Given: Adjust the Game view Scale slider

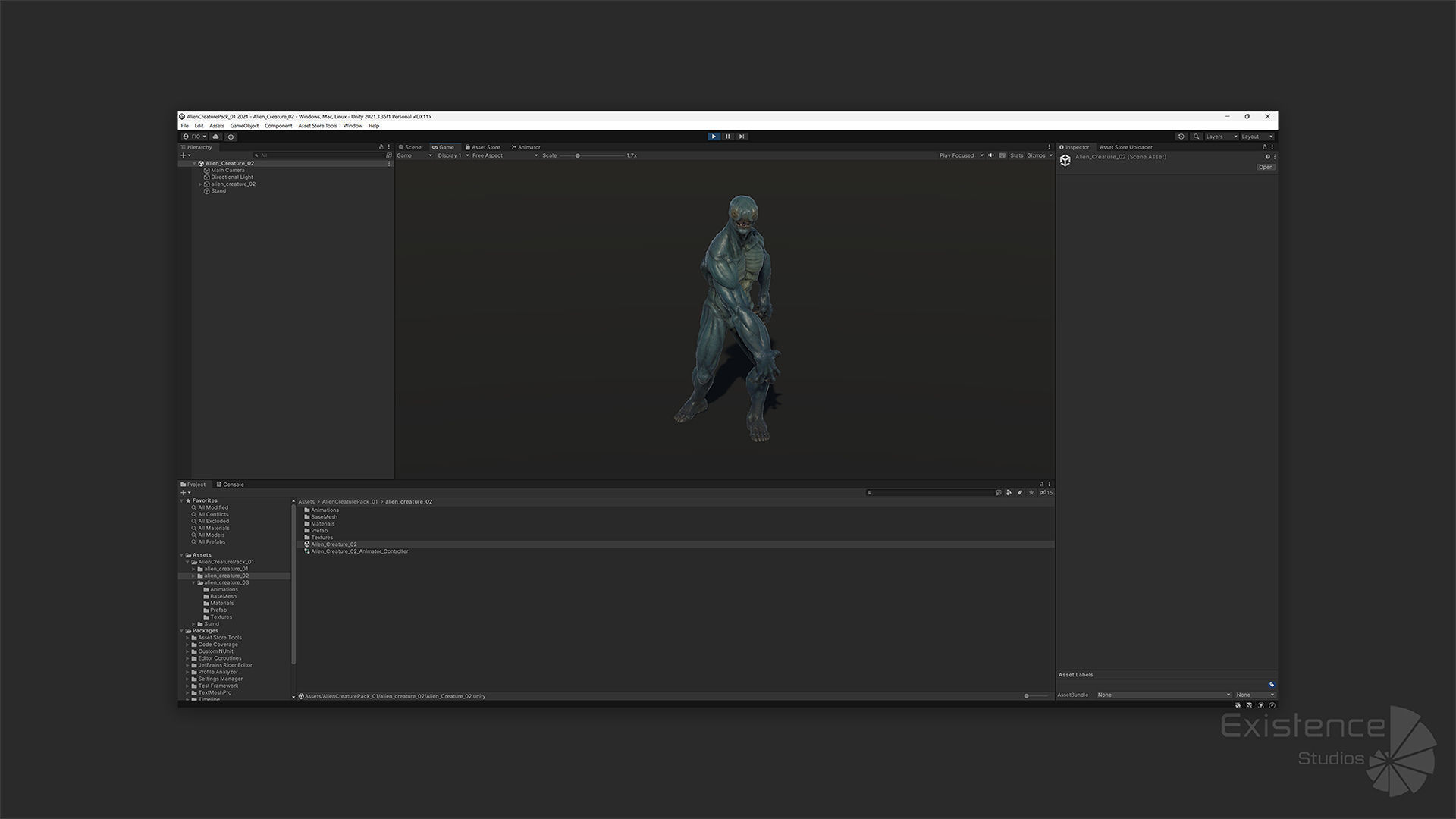Looking at the screenshot, I should pyautogui.click(x=578, y=155).
